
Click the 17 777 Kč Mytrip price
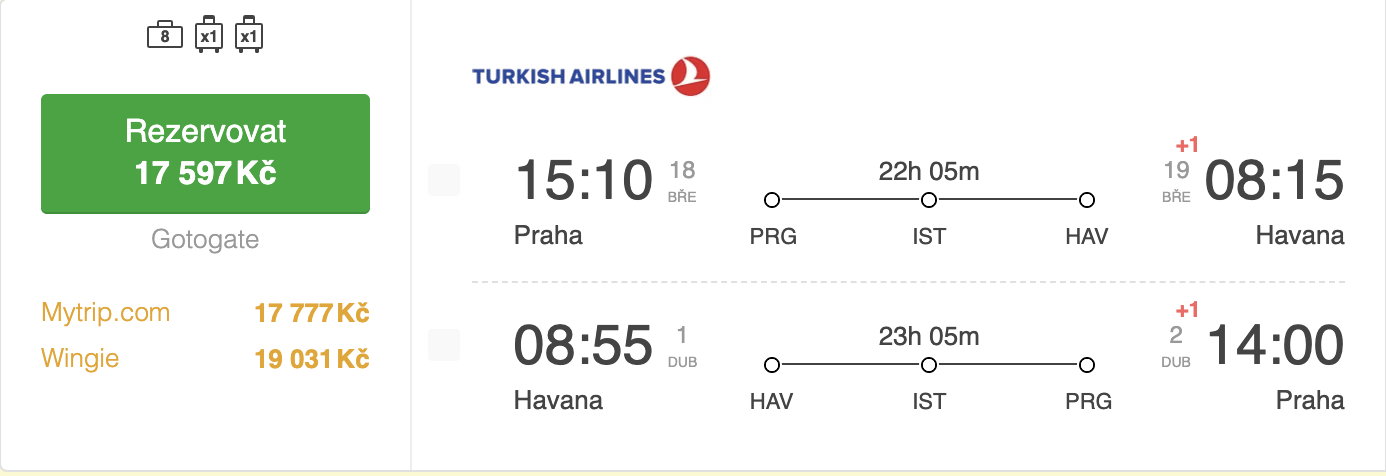[x=312, y=313]
